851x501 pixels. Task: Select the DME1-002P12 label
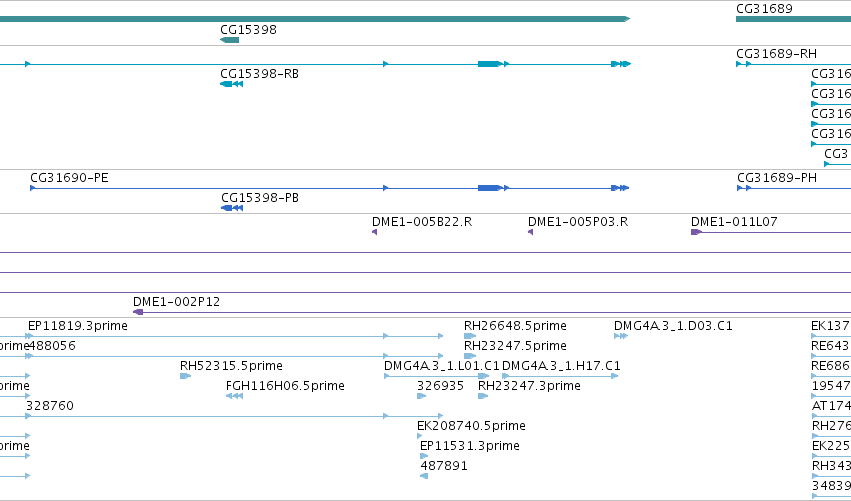click(x=176, y=302)
